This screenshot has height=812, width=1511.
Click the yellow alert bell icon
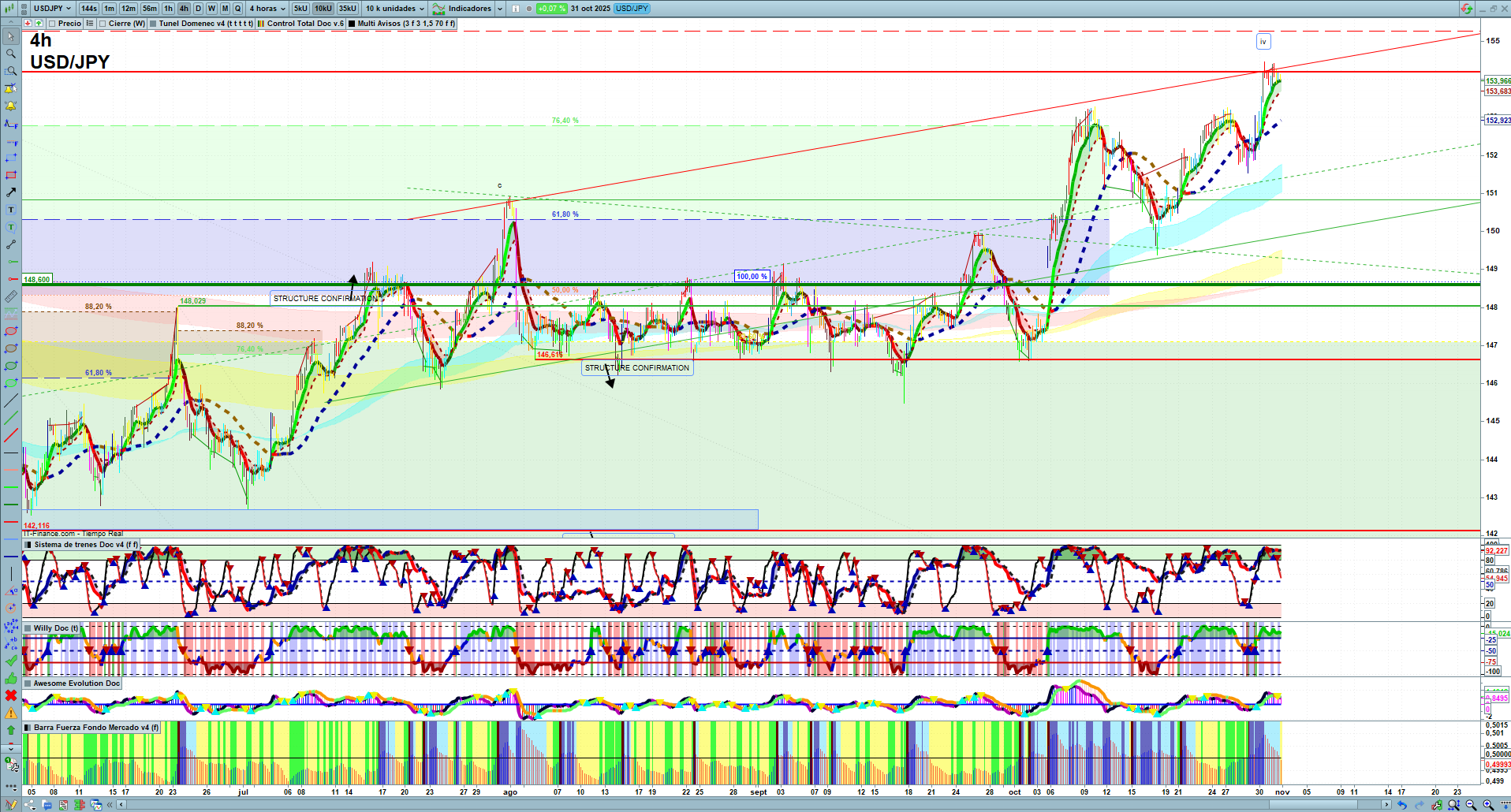coord(11,106)
